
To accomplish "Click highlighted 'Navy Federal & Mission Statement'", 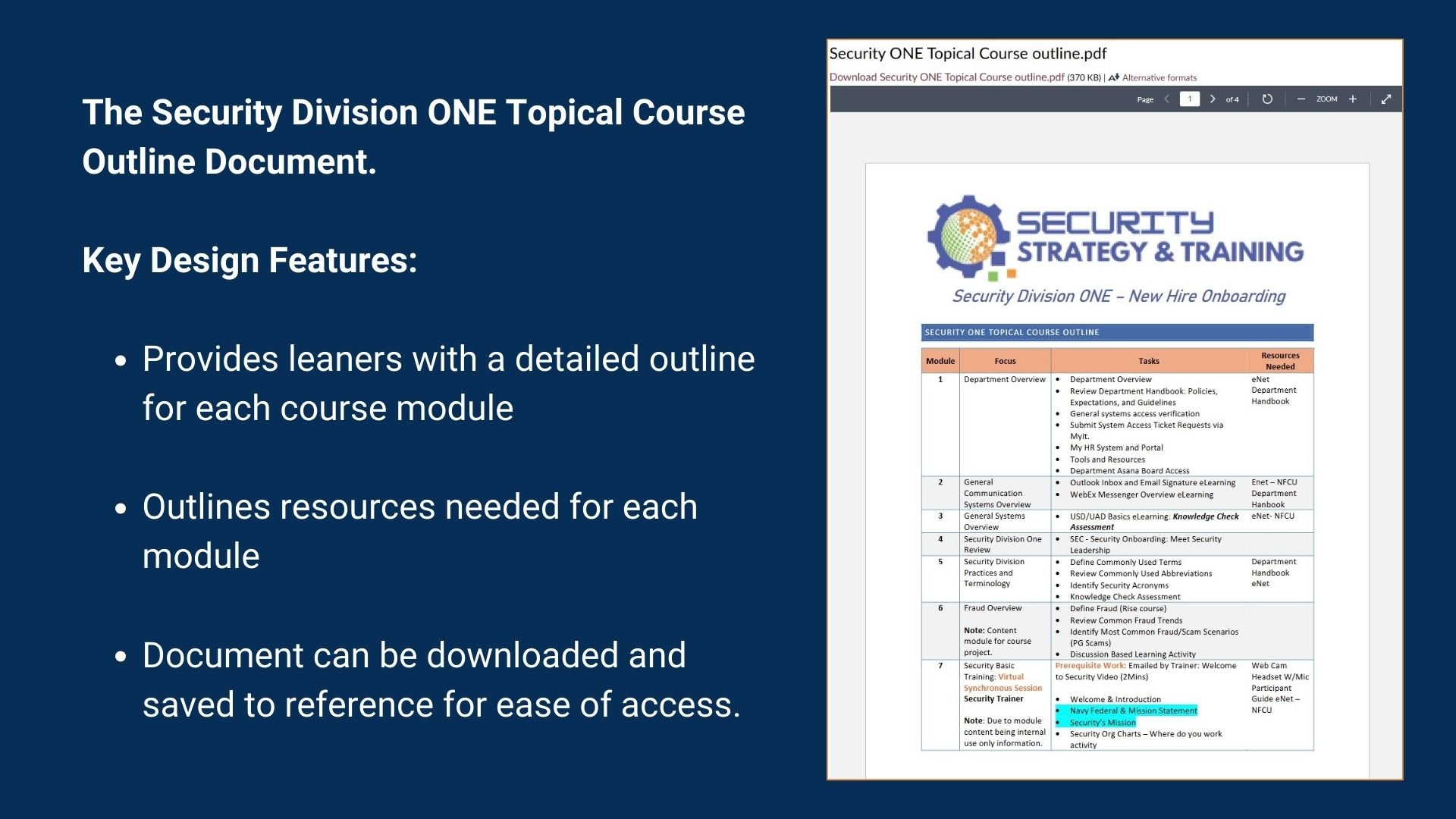I will pos(1133,711).
